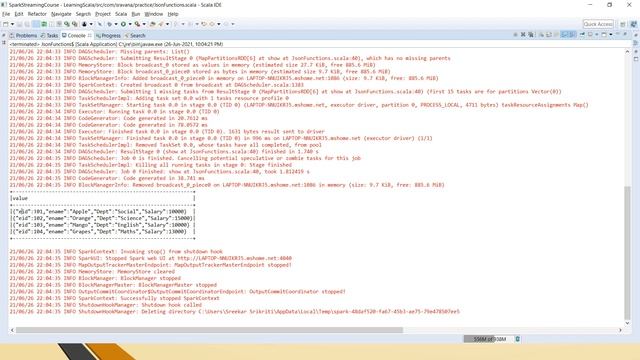The height and width of the screenshot is (360, 640).
Task: Open the External Tools dropdown arrow
Action: (144, 24)
